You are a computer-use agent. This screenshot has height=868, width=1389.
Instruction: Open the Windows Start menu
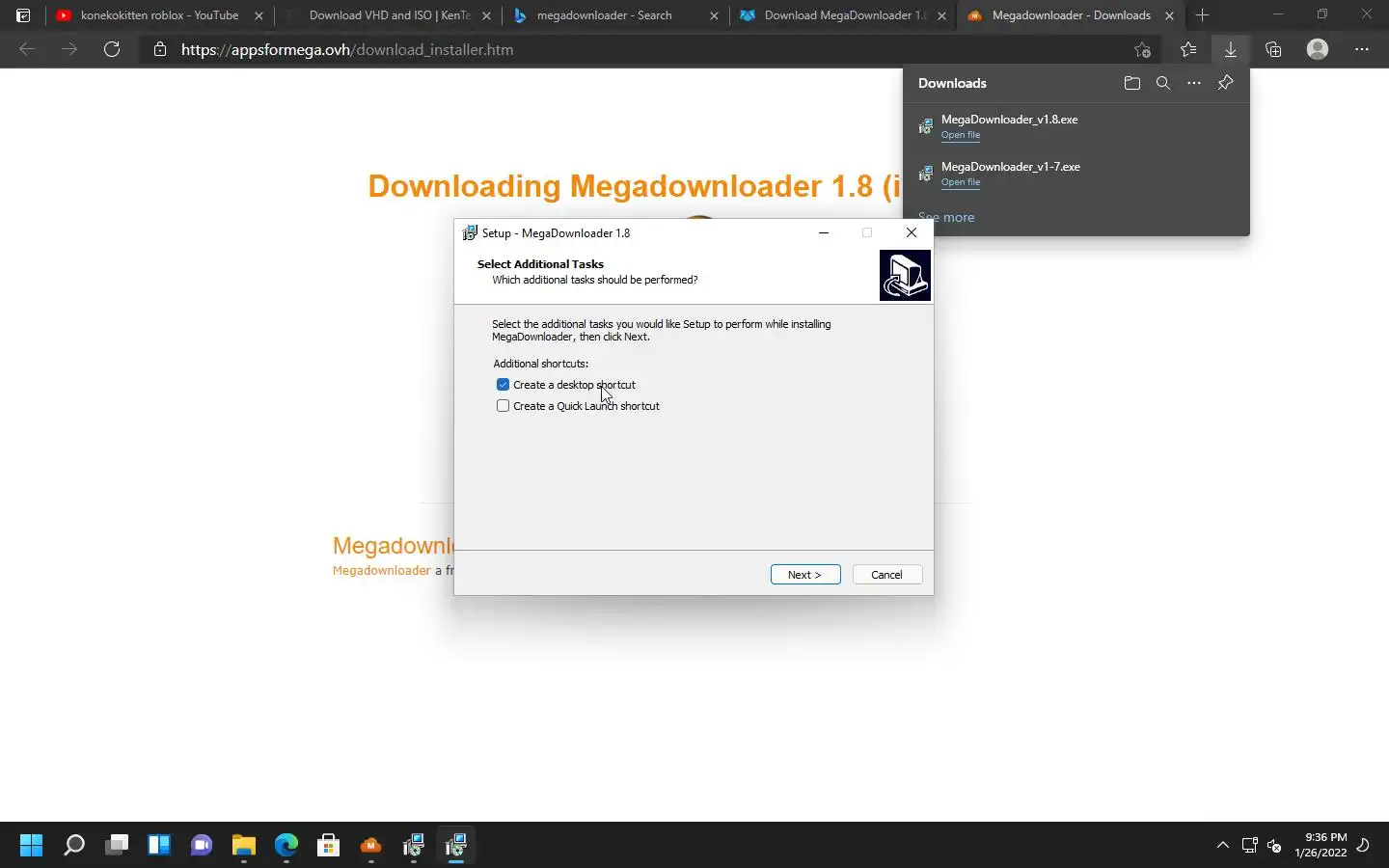32,846
